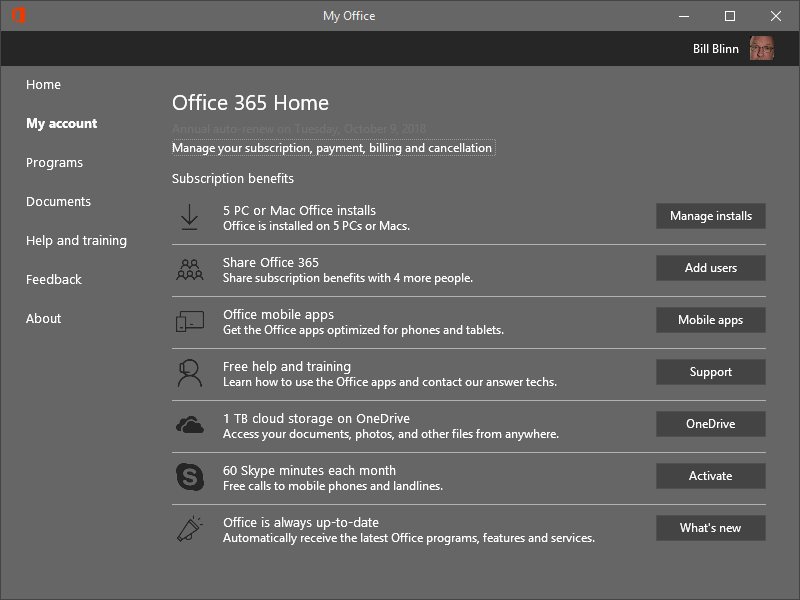Click 'Office mobile apps' benefit title

278,315
